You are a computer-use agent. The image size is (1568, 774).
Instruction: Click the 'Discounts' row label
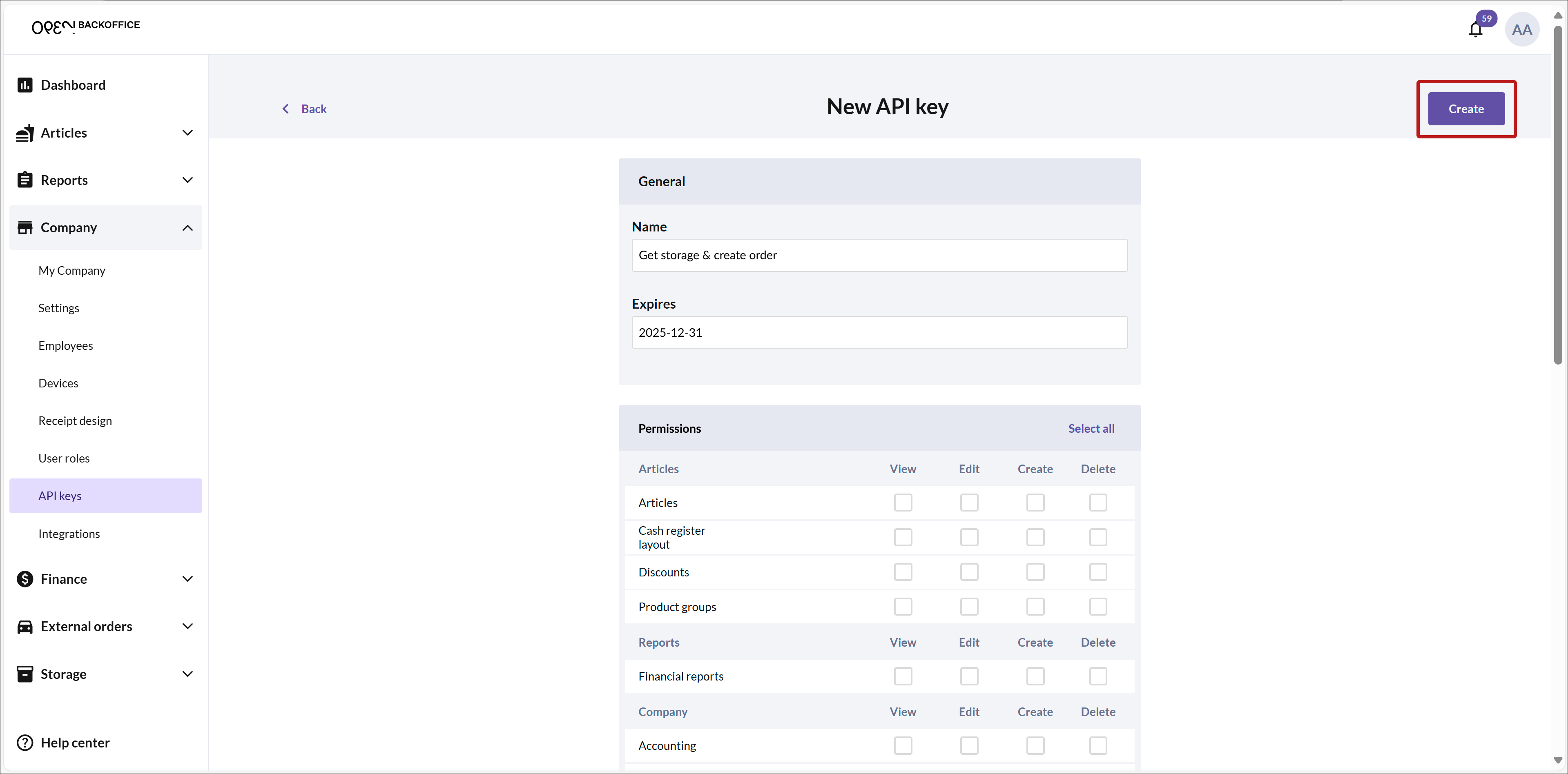pos(663,572)
